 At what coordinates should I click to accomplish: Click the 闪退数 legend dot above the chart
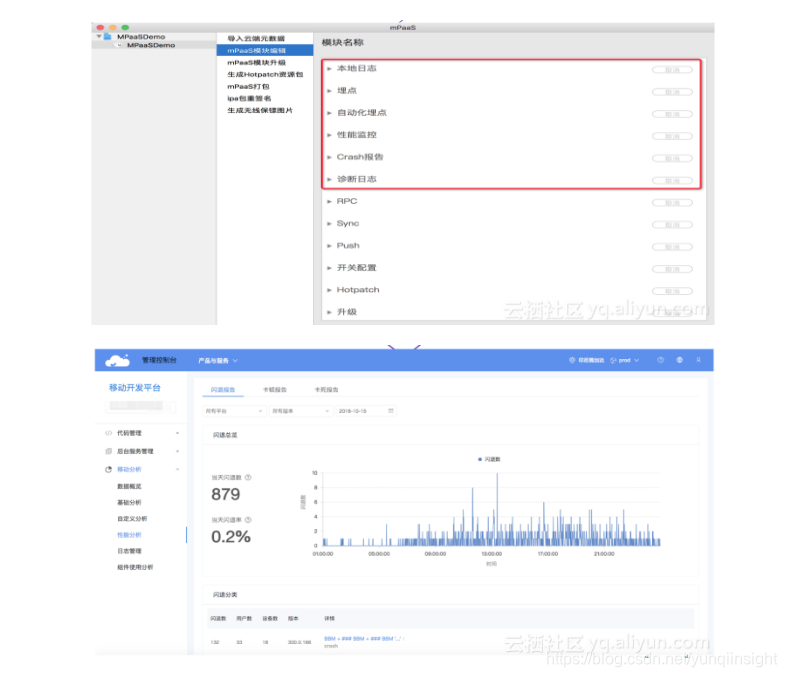coord(480,459)
